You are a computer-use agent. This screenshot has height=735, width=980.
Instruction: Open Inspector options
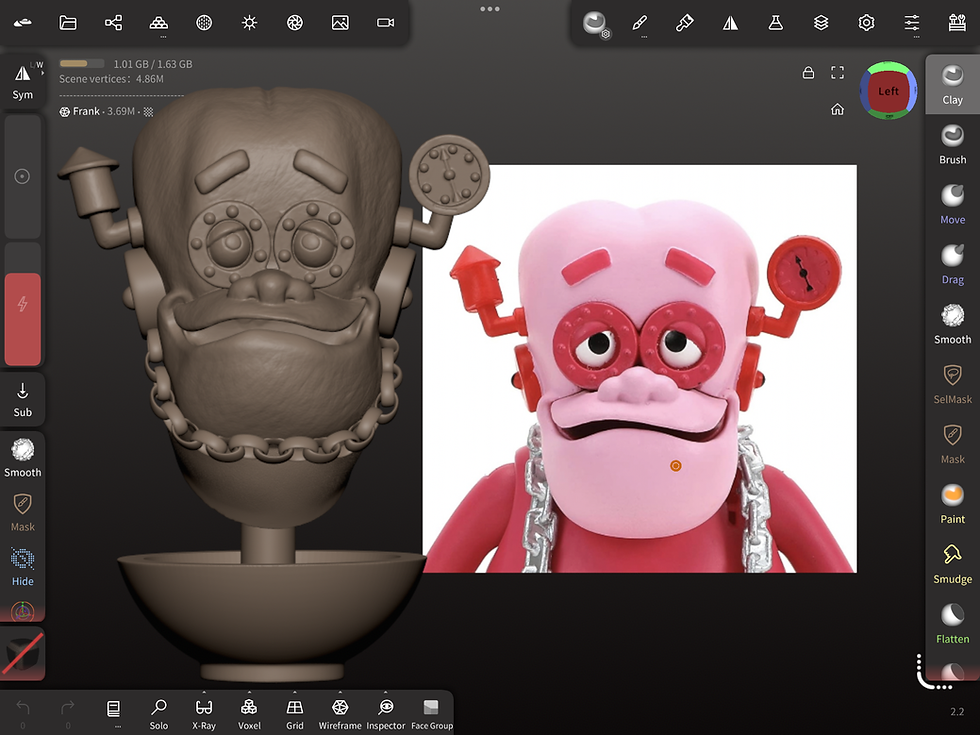pos(386,714)
